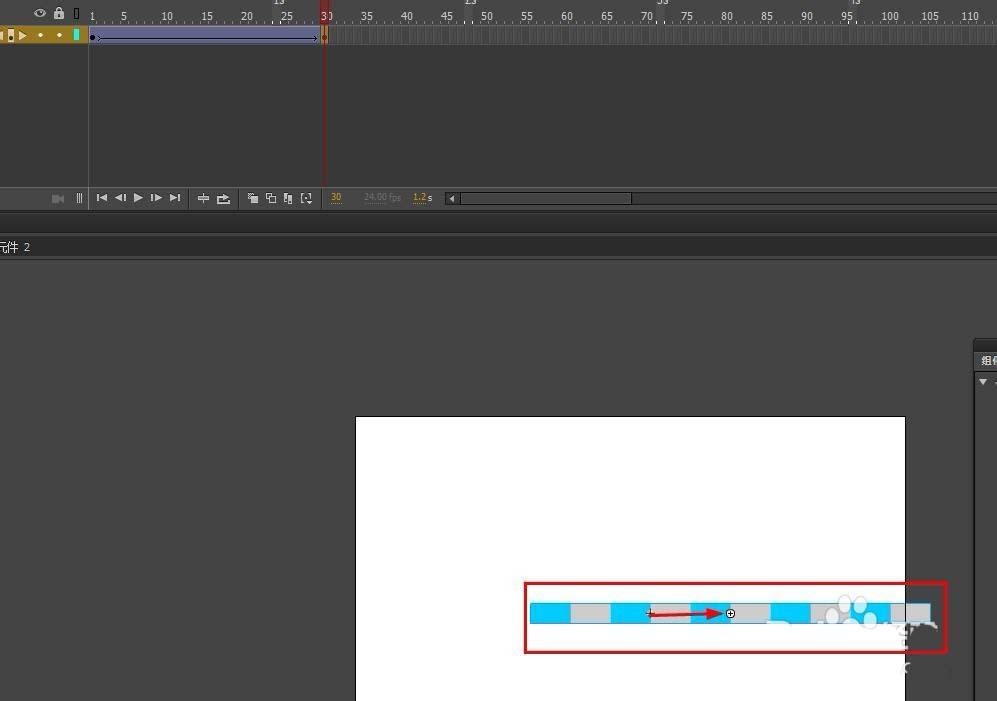Click the 元件 2 breadcrumb label

pyautogui.click(x=15, y=247)
